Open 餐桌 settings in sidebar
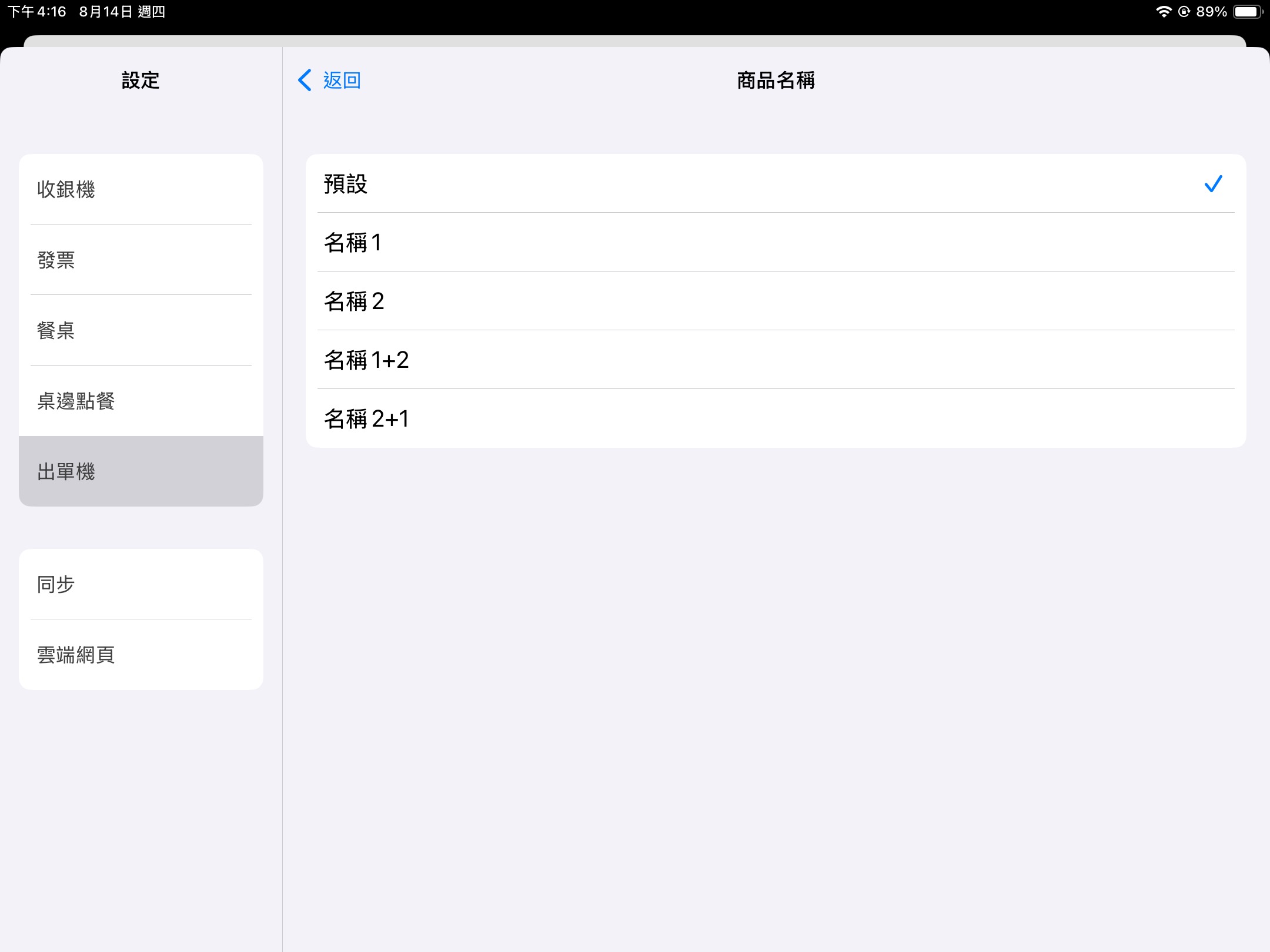This screenshot has width=1270, height=952. tap(141, 330)
